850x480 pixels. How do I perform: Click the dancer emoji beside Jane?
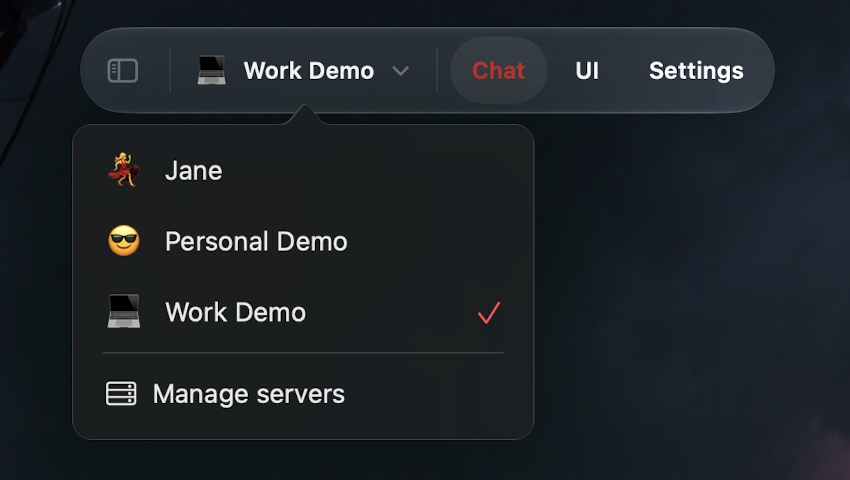(x=124, y=170)
